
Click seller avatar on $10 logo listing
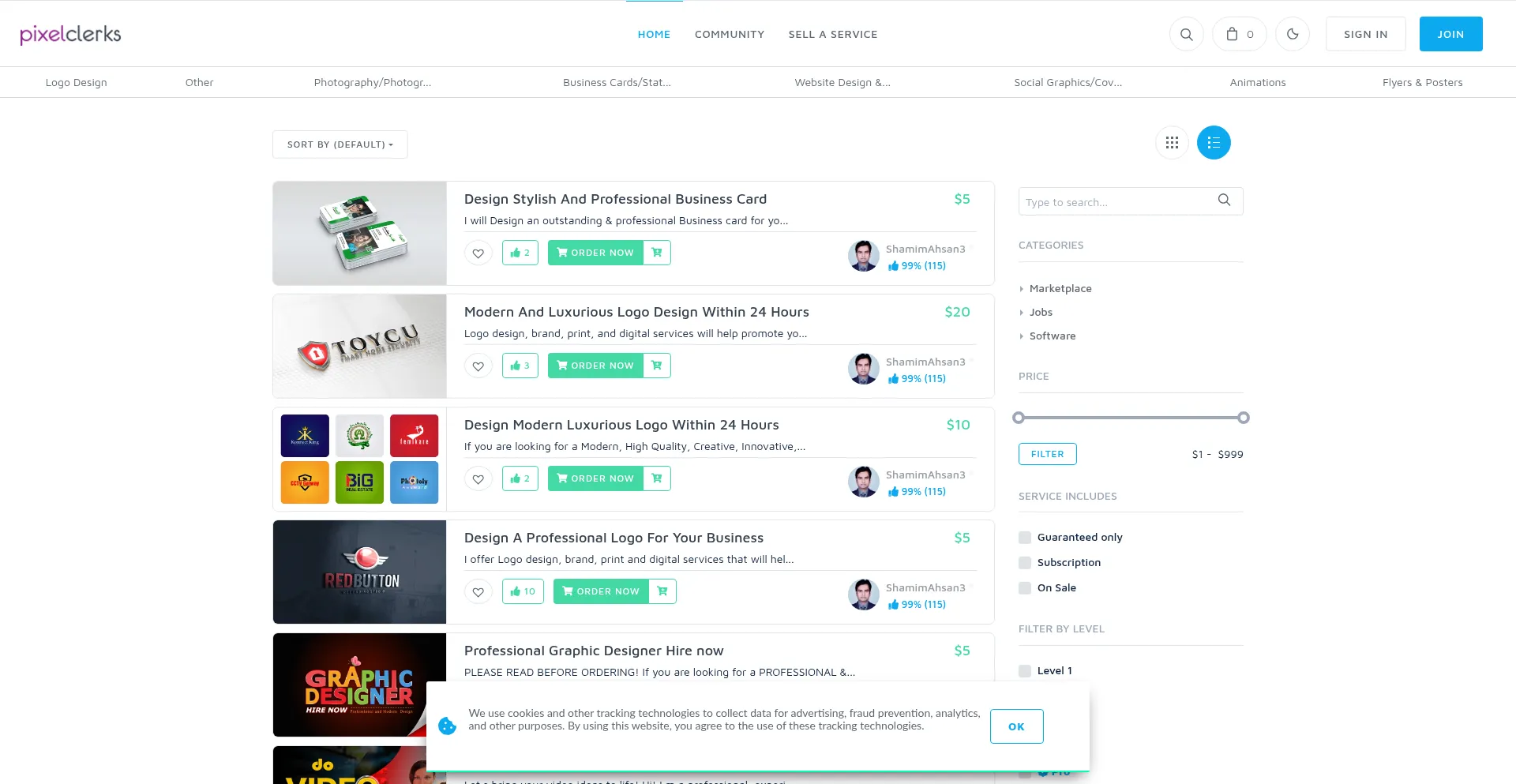(864, 482)
